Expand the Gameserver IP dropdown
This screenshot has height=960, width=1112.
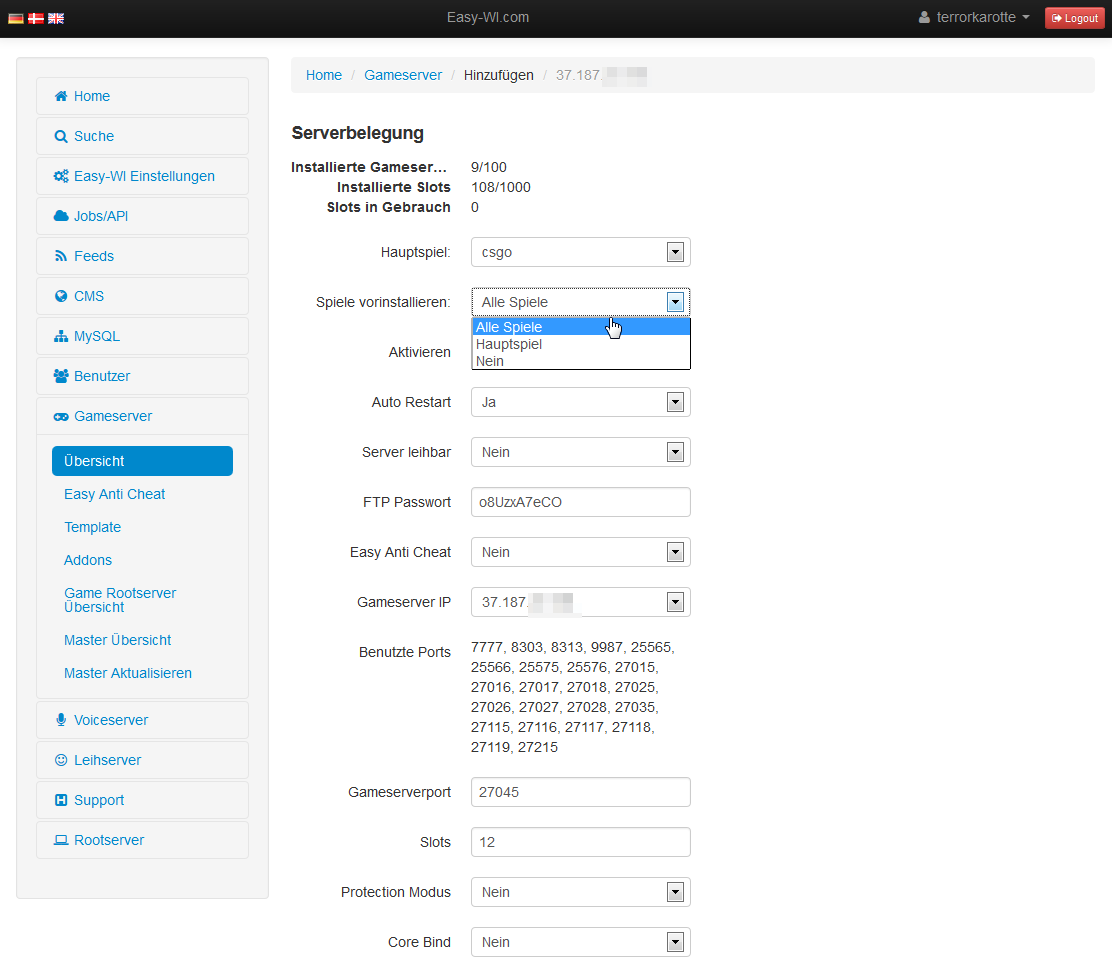point(676,602)
